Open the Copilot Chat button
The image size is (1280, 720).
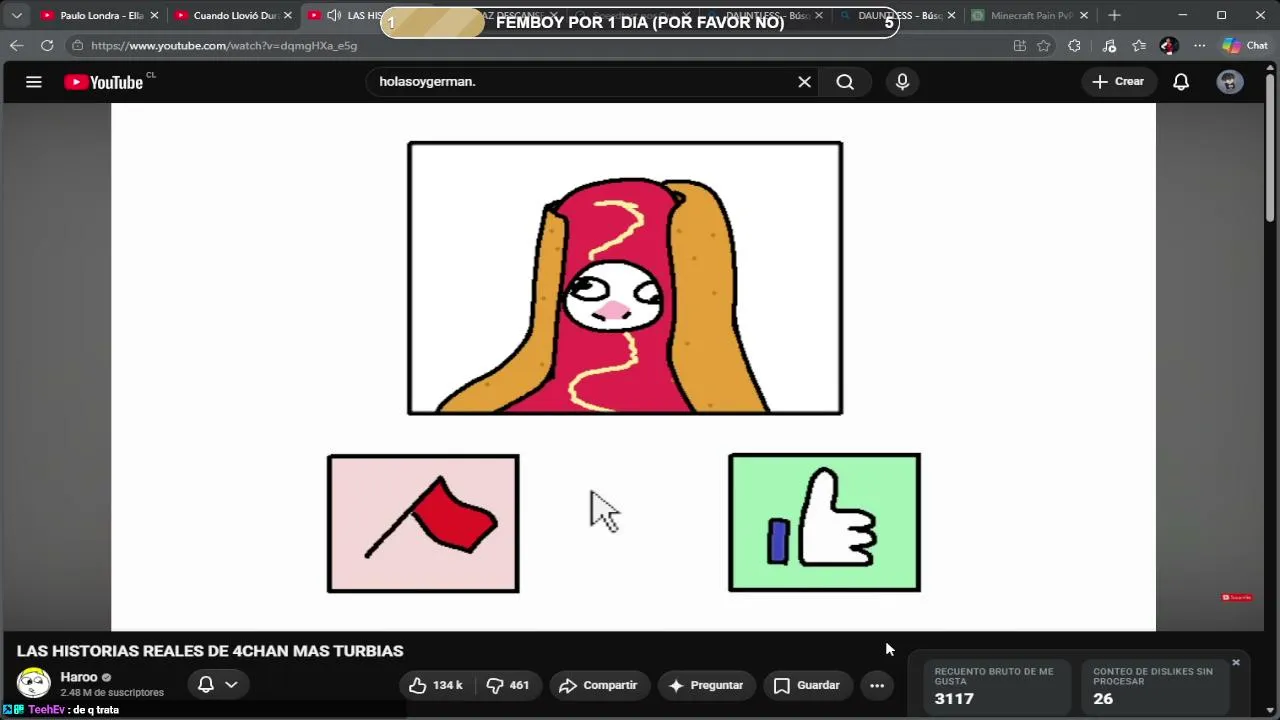pos(1245,46)
